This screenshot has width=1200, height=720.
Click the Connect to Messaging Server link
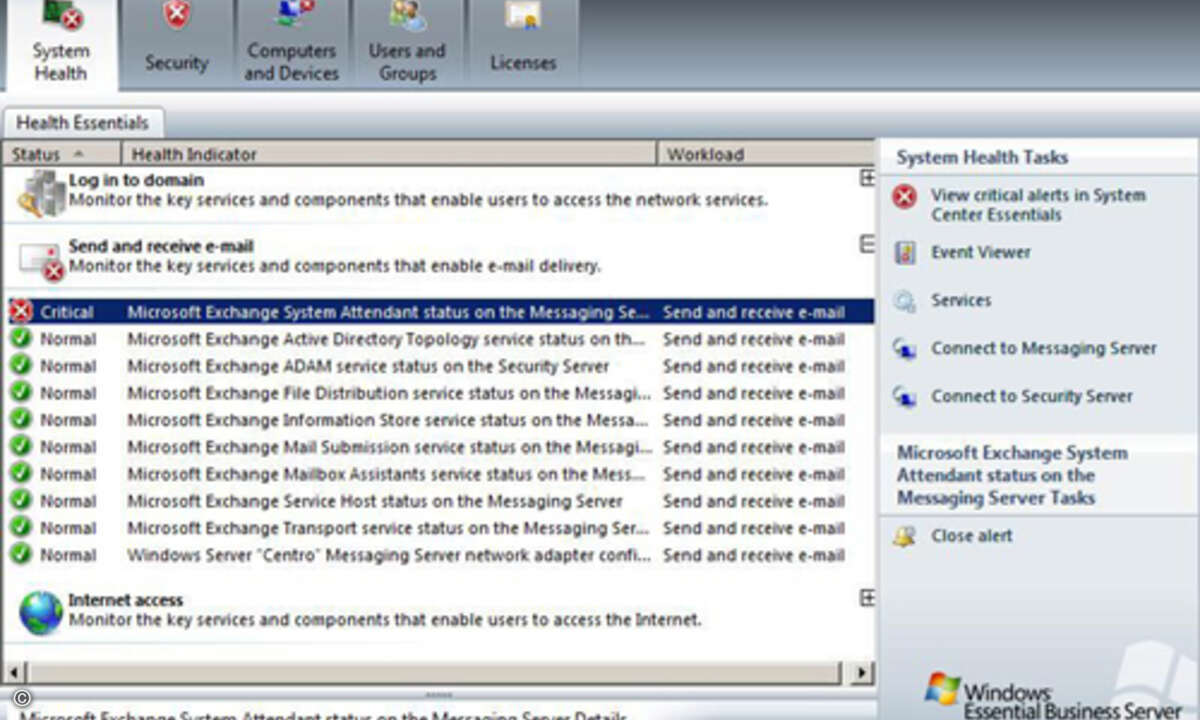pyautogui.click(x=1044, y=348)
